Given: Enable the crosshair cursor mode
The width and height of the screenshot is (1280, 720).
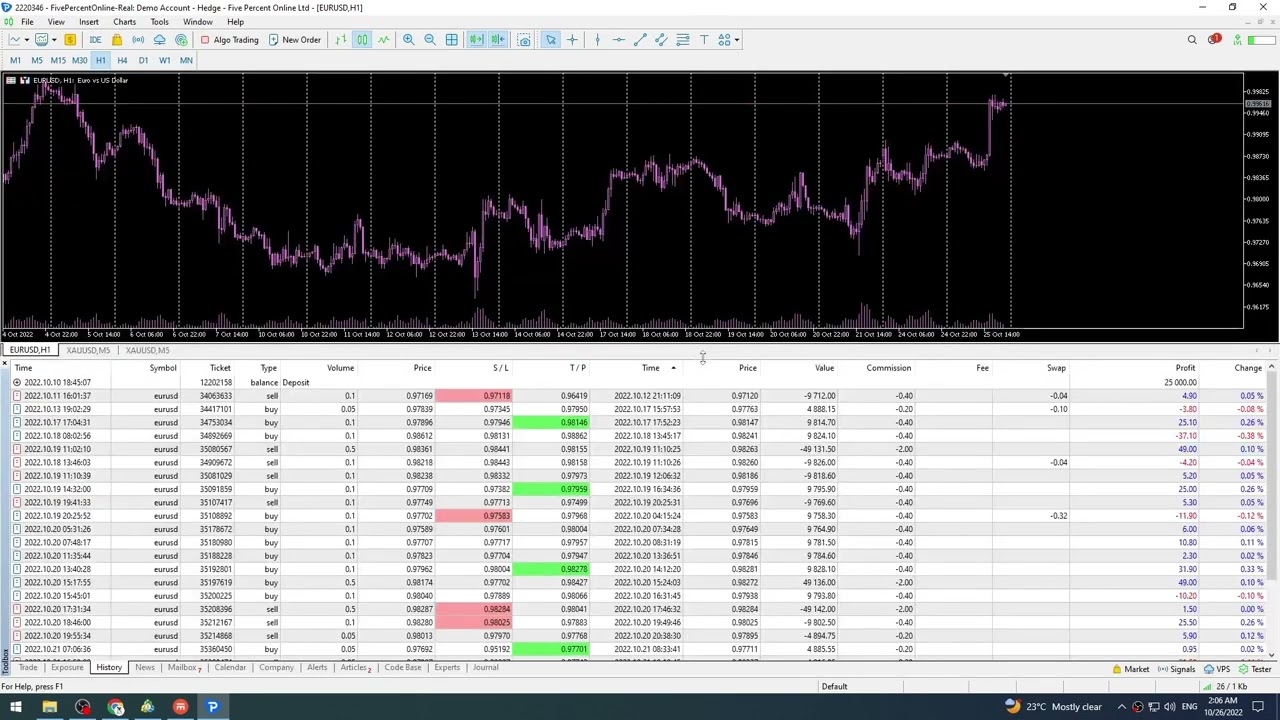Looking at the screenshot, I should pos(572,40).
